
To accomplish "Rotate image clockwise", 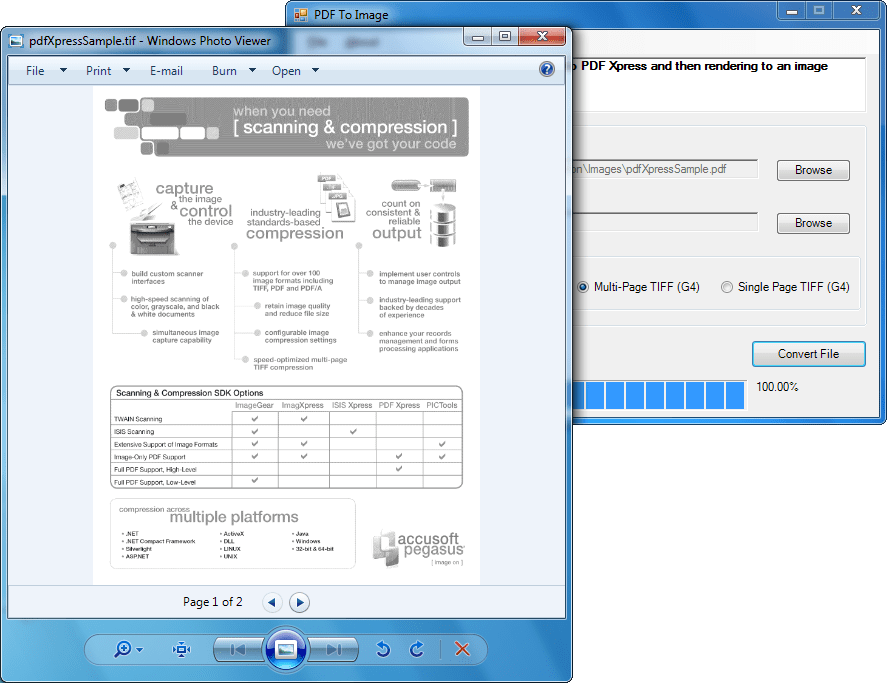I will [x=417, y=649].
